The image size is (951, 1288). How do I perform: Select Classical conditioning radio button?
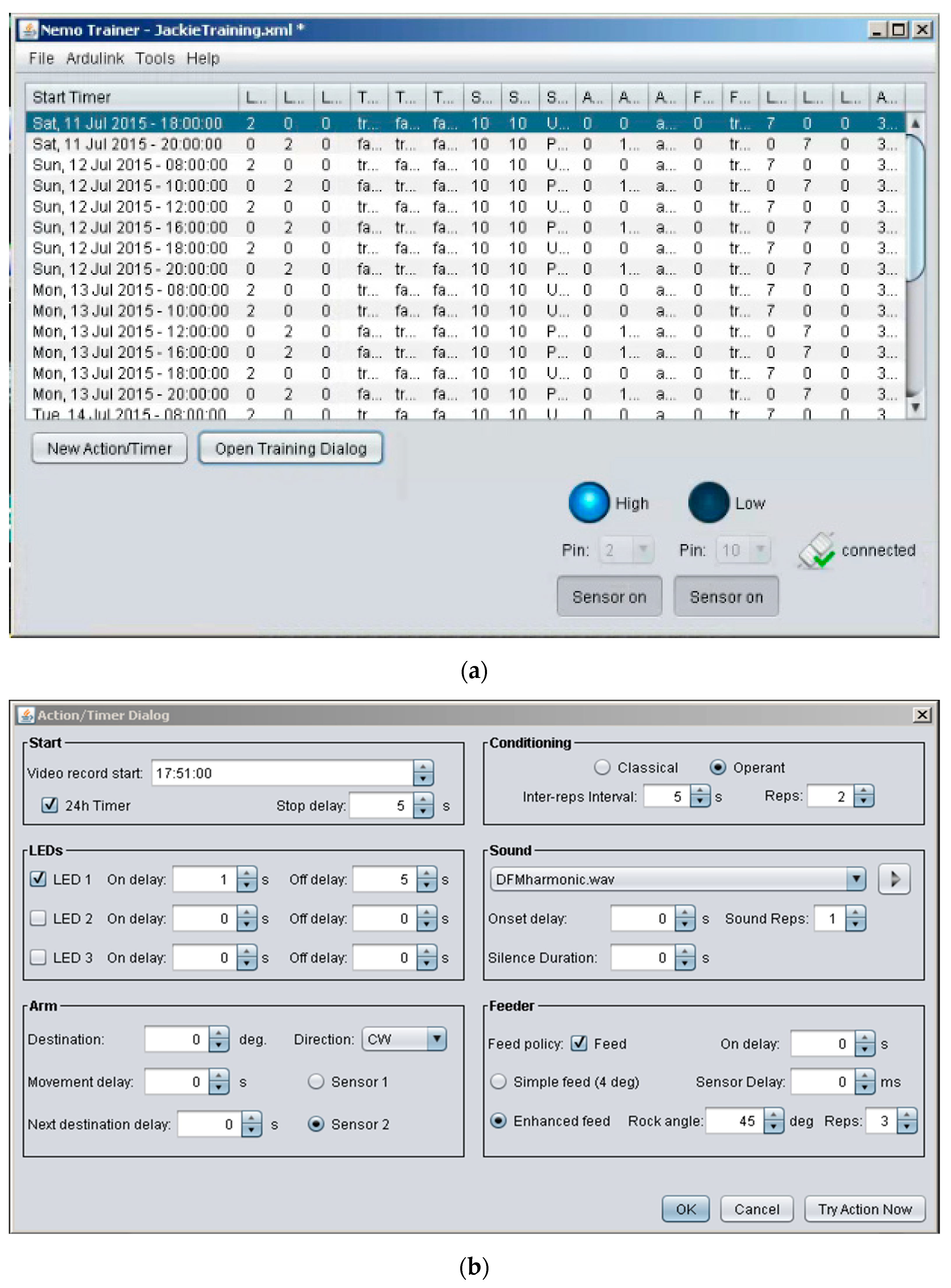pos(601,767)
